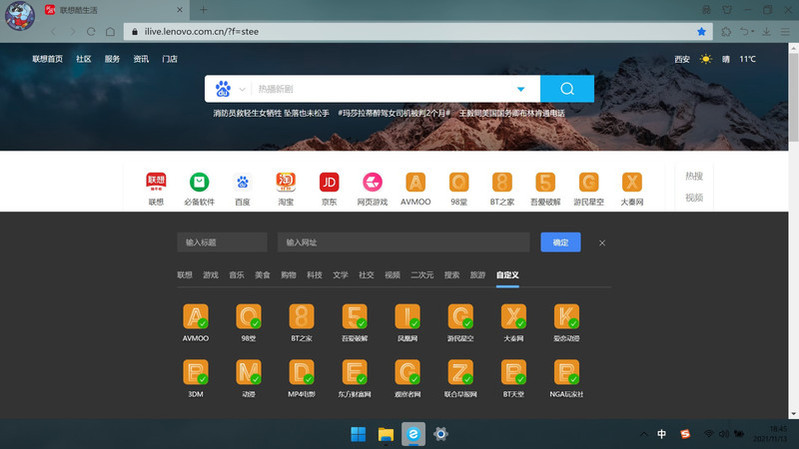
Task: Deselect the 凤凰网 site tile
Action: 407,317
